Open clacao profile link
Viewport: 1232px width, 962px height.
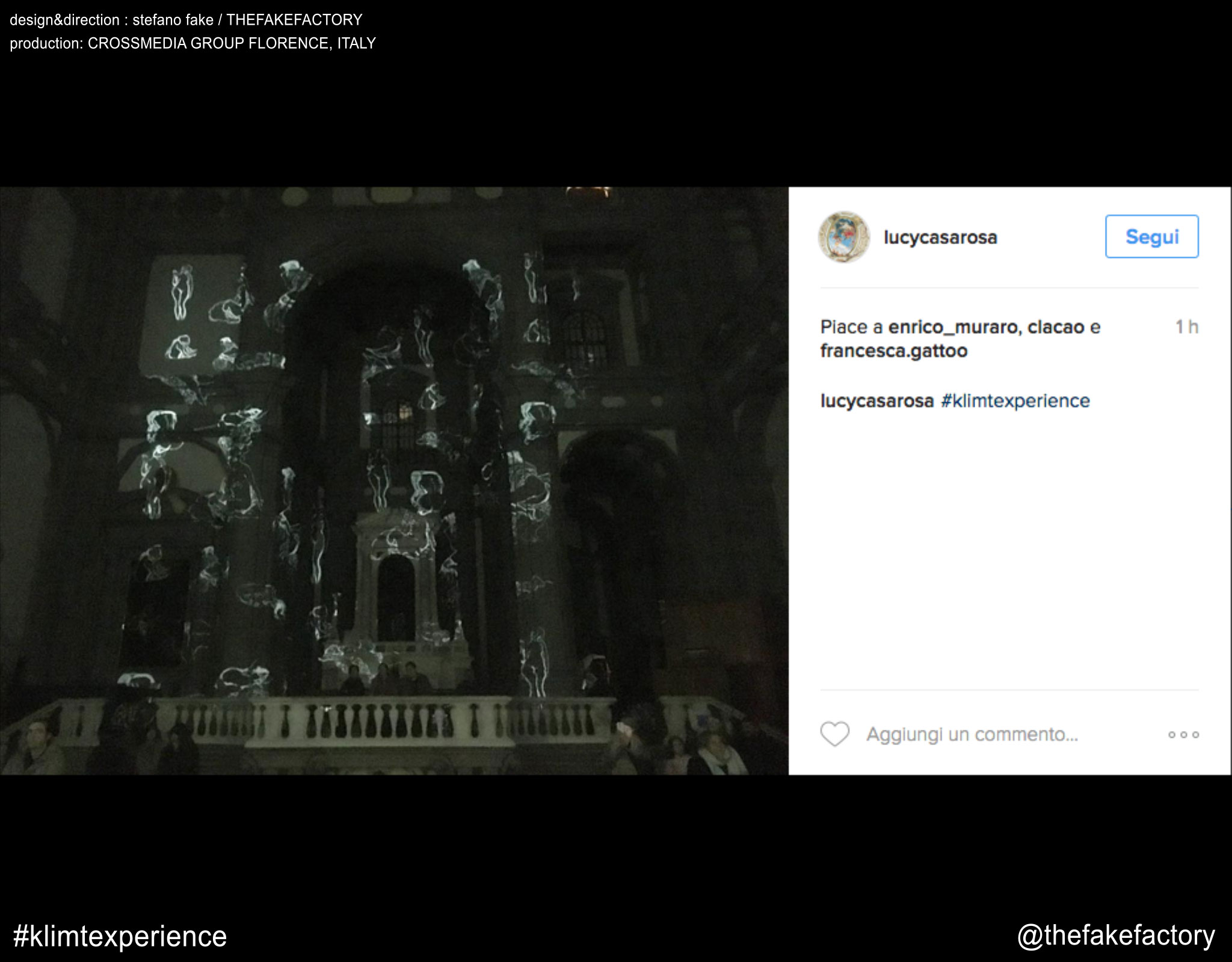(x=1055, y=327)
